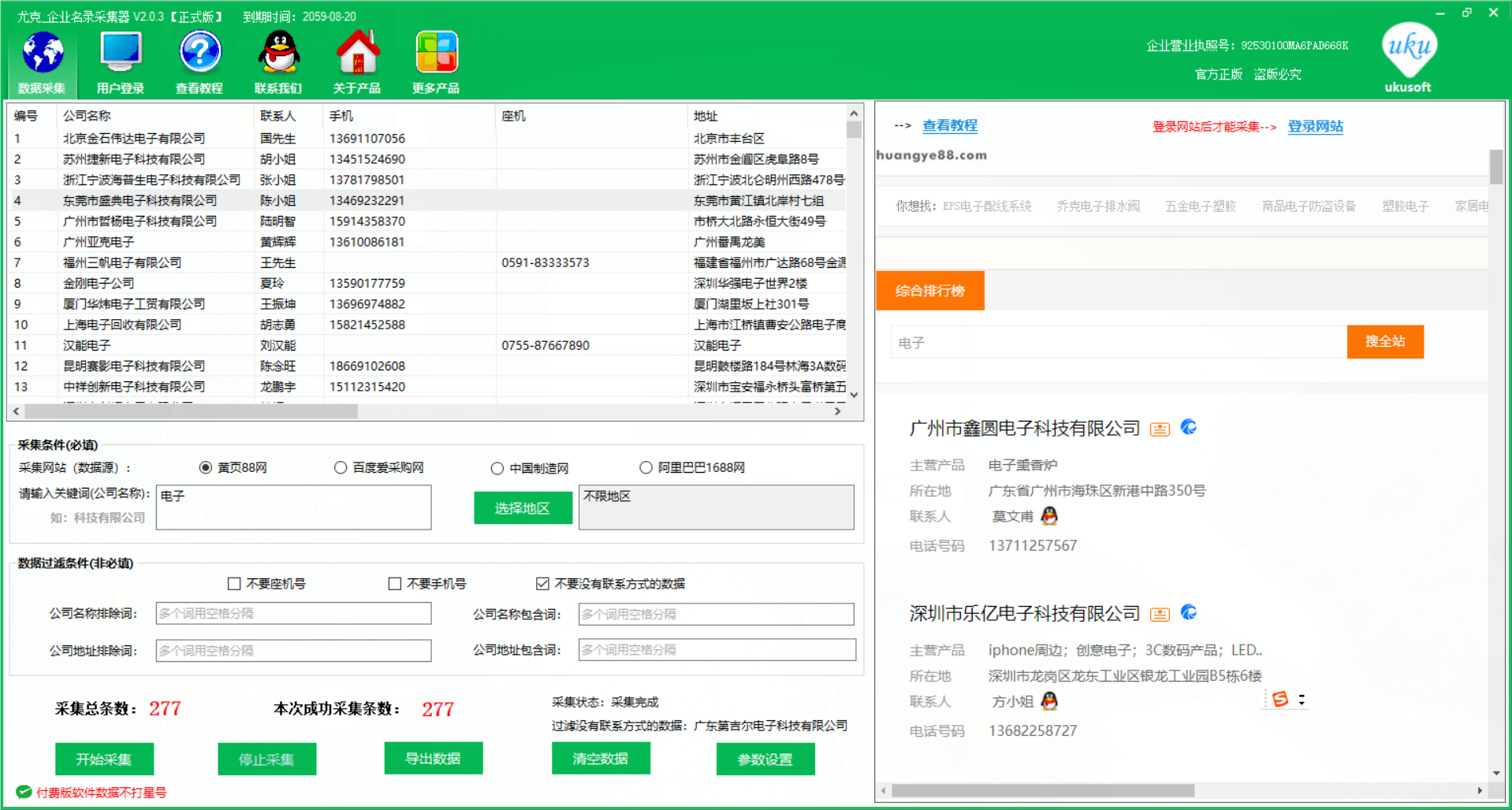Click the keyword input containing 电子

click(x=294, y=507)
